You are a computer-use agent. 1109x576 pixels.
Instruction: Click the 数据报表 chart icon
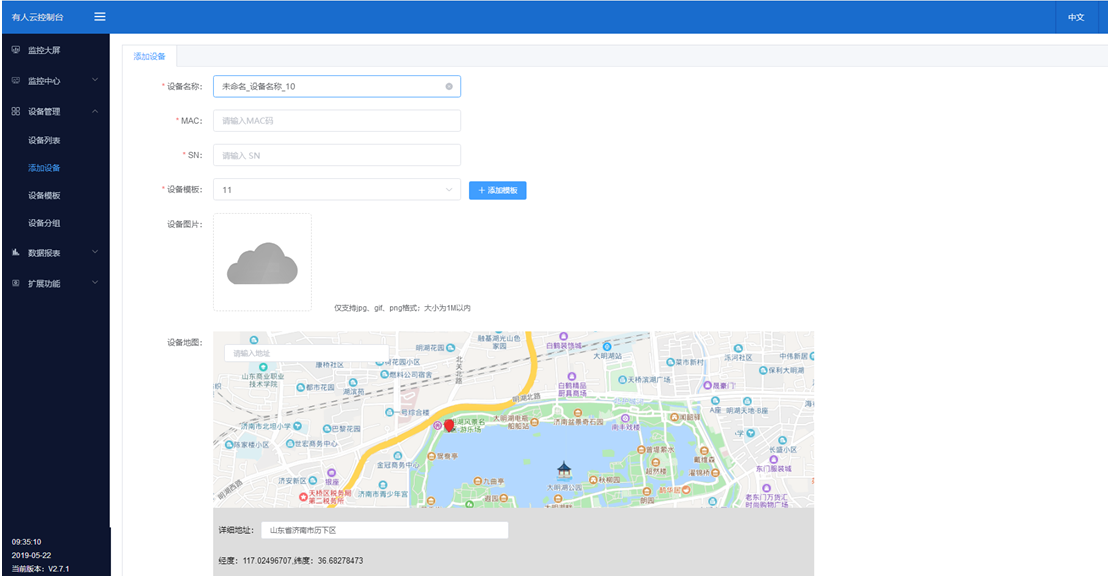pyautogui.click(x=16, y=252)
